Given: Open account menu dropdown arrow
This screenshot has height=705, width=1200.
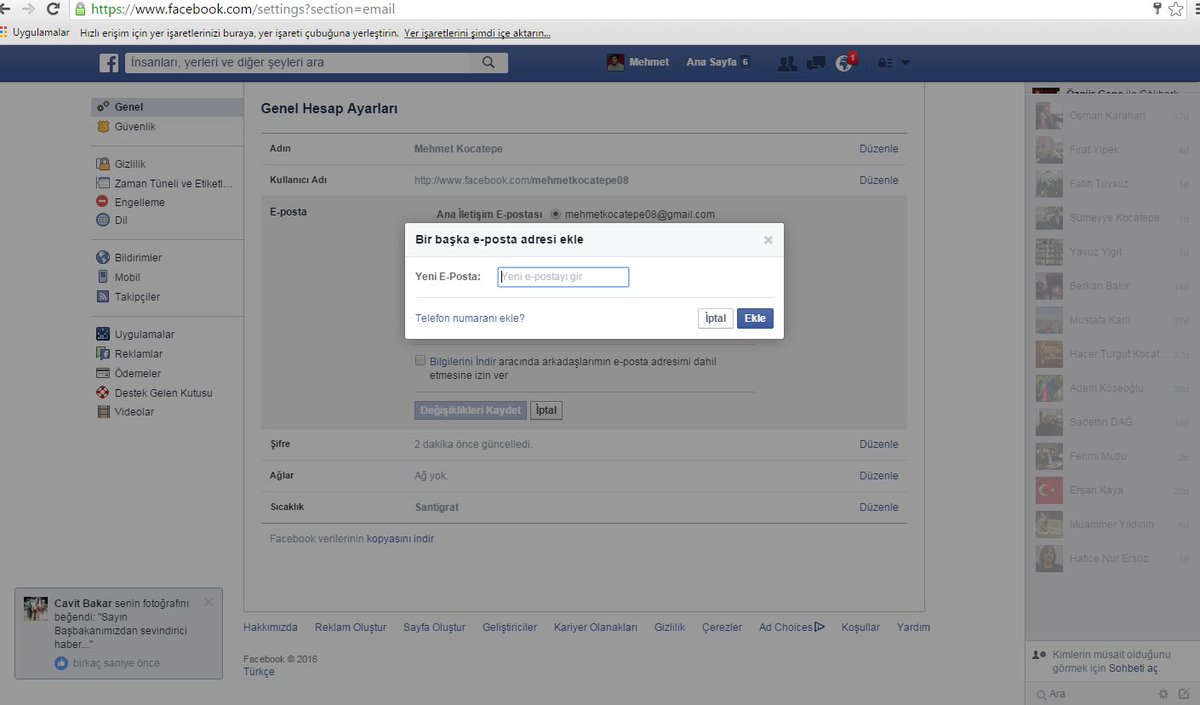Looking at the screenshot, I should [x=905, y=63].
